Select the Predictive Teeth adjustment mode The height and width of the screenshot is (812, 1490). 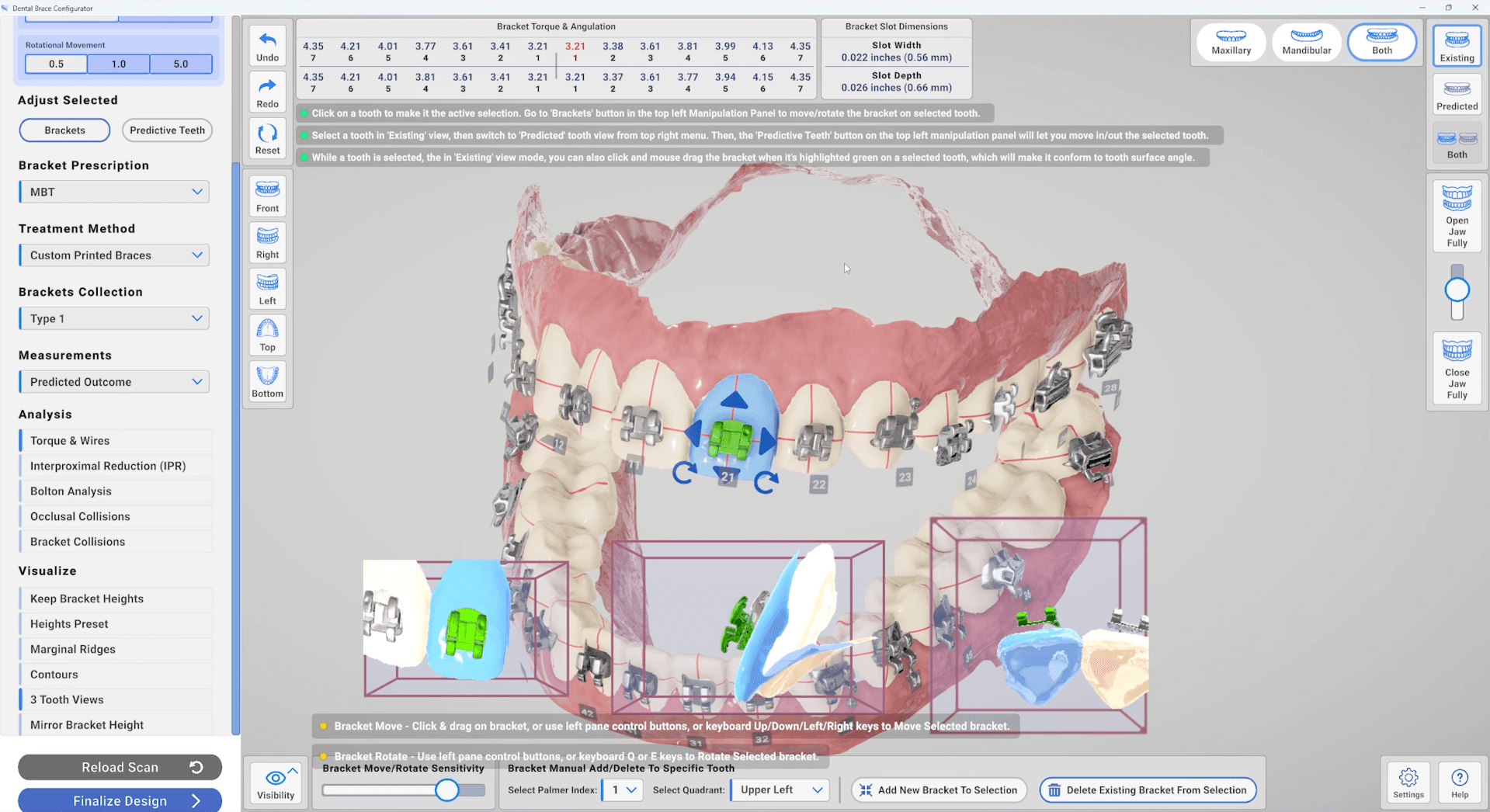166,130
